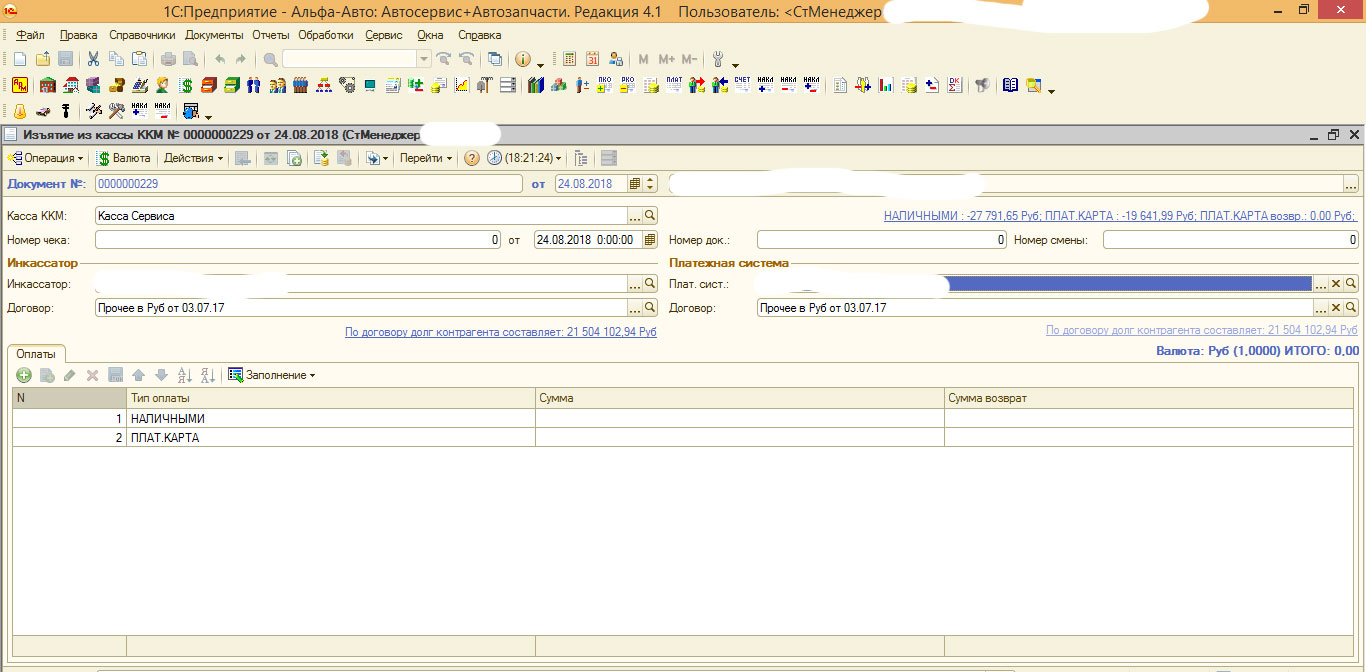Click the right 'По договору долг контрагента' link under Платежная система

click(x=1202, y=329)
